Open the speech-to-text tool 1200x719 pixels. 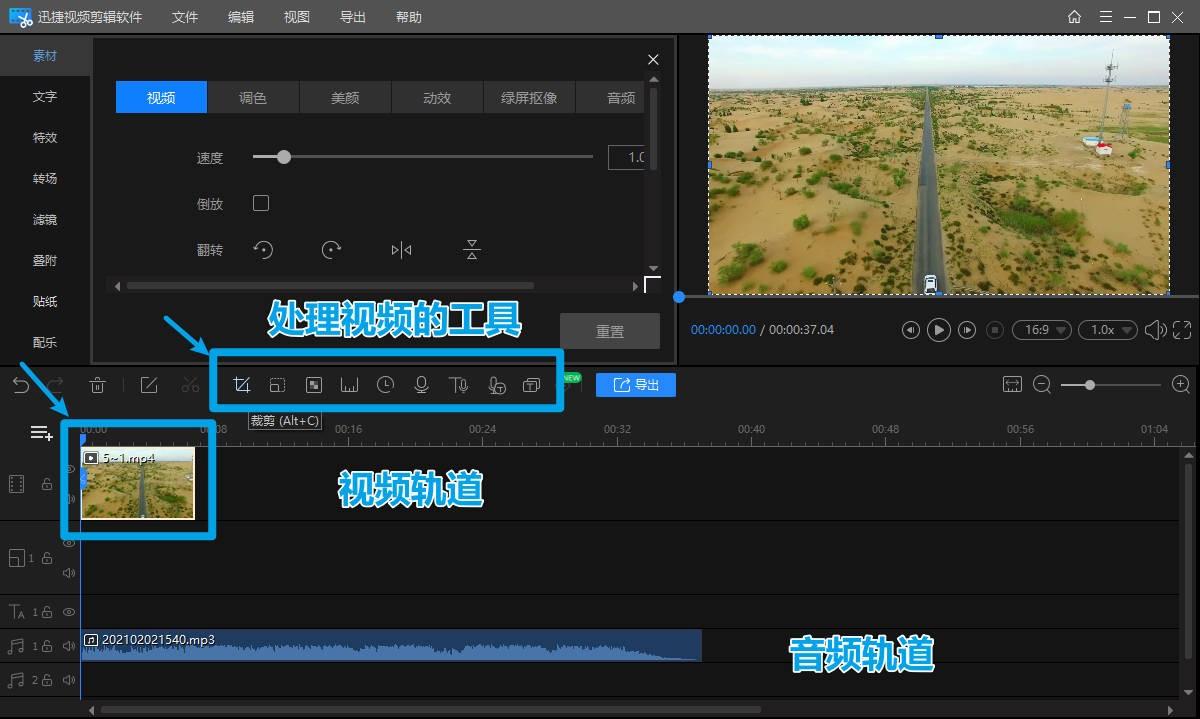point(496,385)
